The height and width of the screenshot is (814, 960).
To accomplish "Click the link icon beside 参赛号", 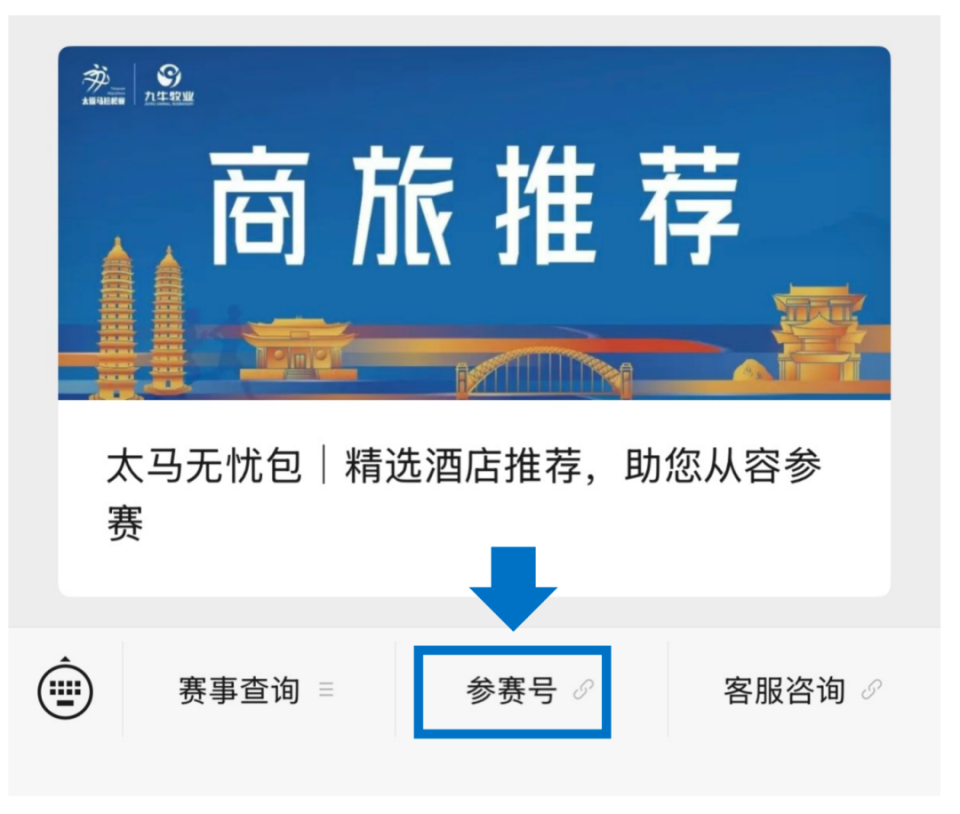I will [583, 690].
